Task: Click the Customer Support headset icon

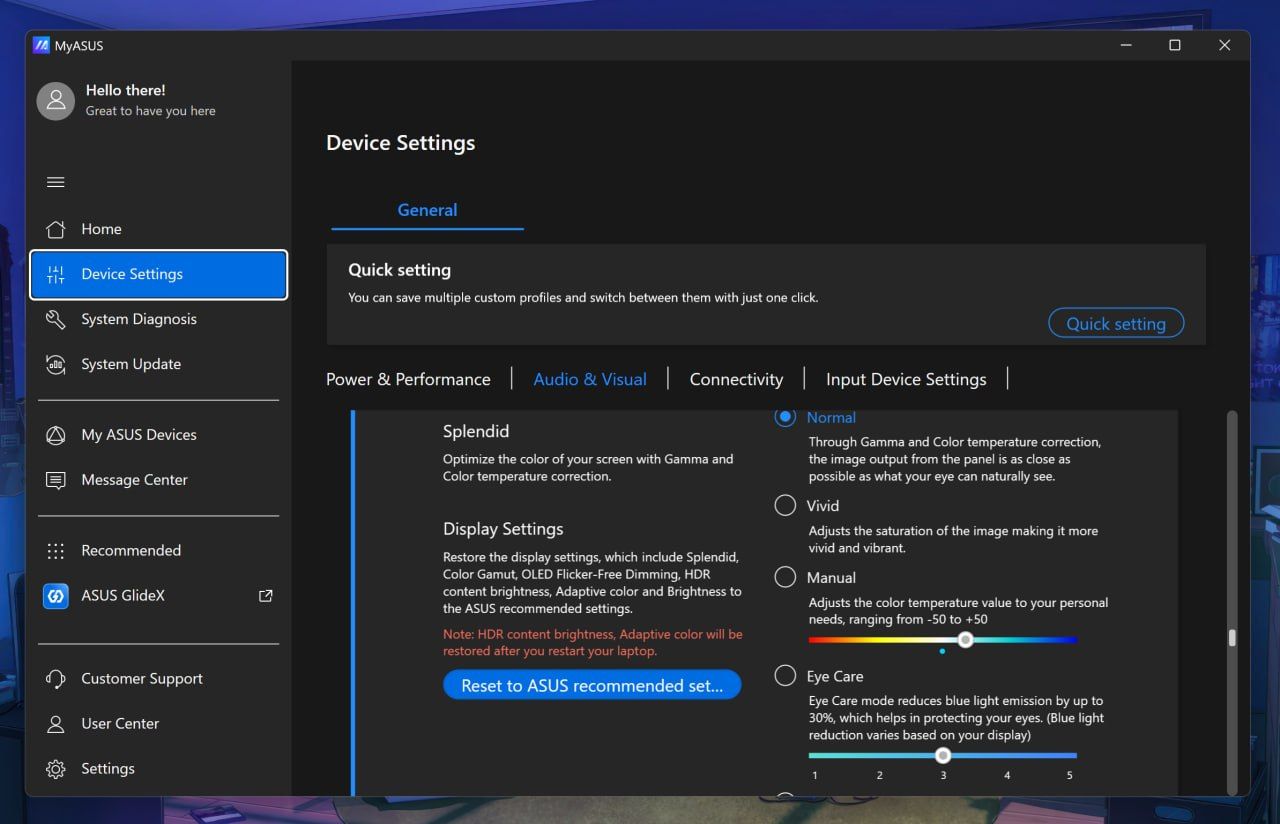Action: pos(56,679)
